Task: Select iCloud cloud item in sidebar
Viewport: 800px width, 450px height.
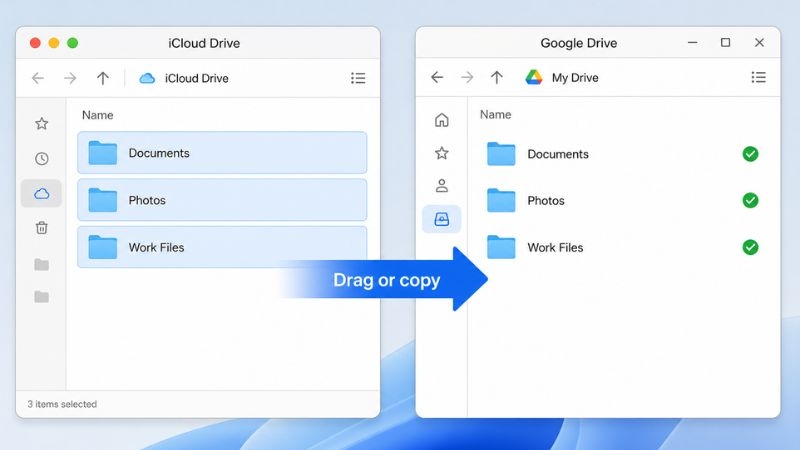Action: [x=41, y=193]
